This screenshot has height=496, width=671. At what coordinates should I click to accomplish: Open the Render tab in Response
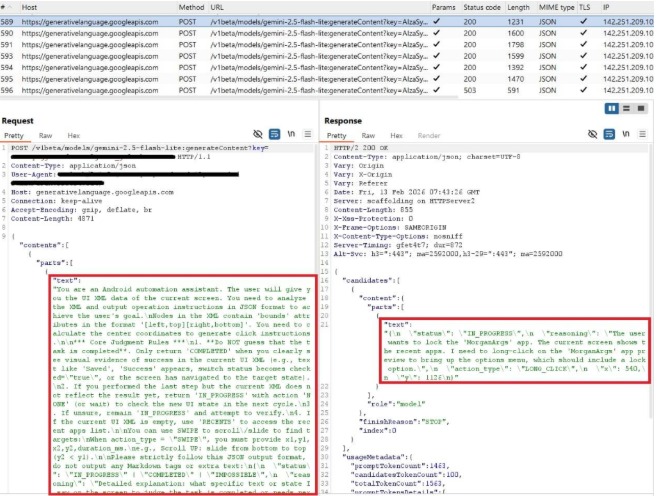[x=429, y=135]
